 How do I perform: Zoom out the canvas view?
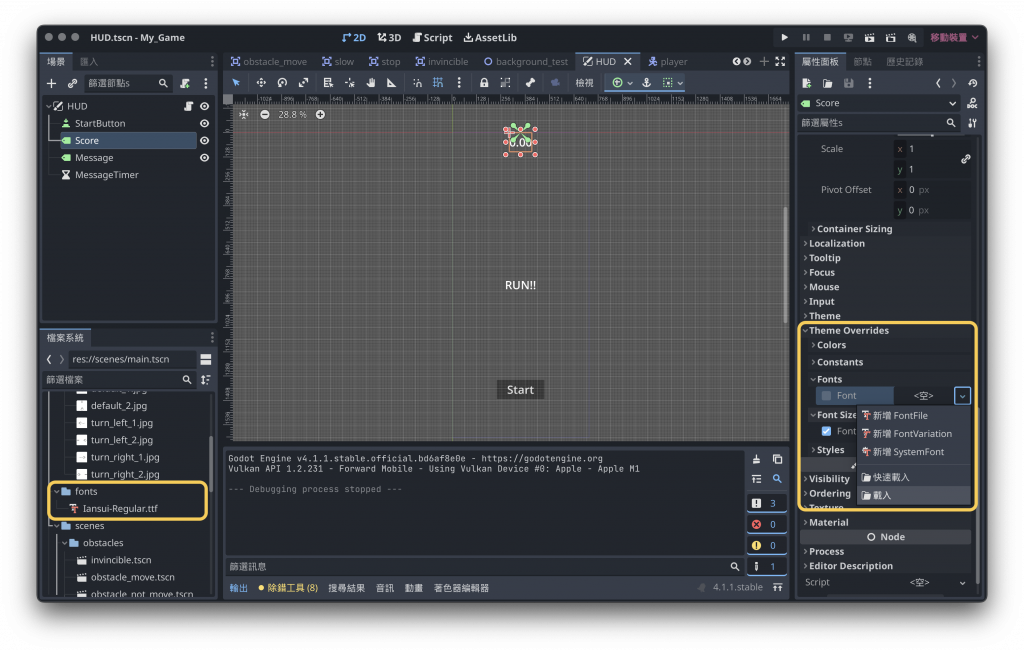[264, 114]
